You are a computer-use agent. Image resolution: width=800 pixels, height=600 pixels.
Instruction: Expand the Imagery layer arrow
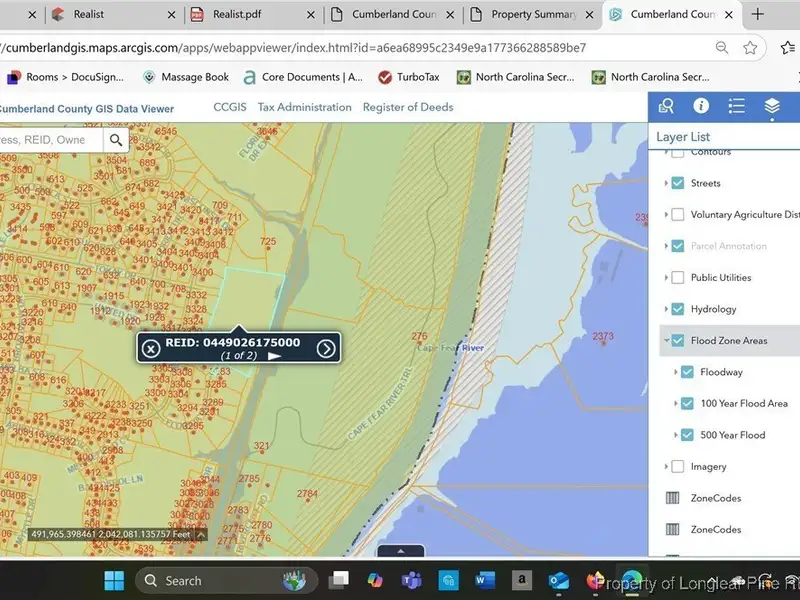(x=666, y=467)
